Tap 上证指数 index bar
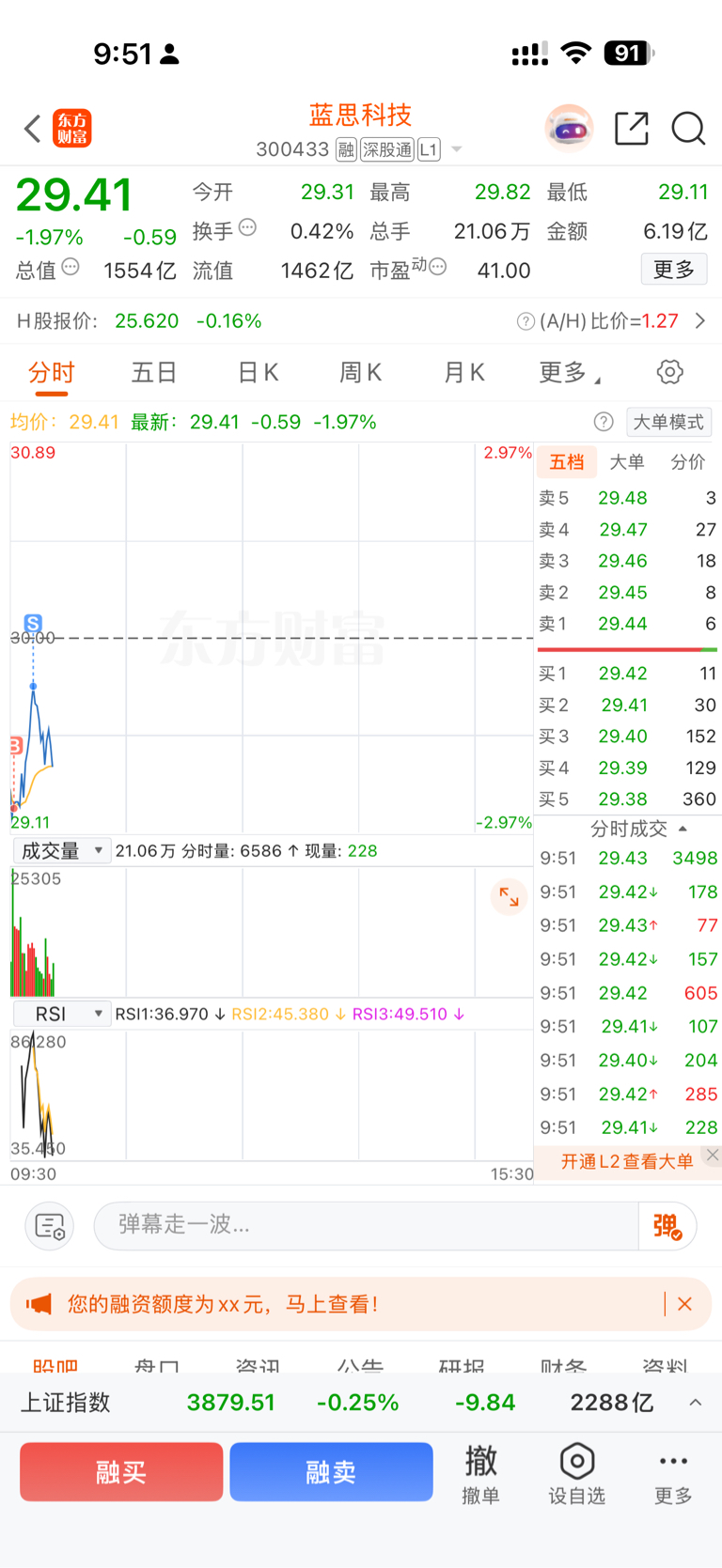Image resolution: width=722 pixels, height=1568 pixels. (x=361, y=1403)
